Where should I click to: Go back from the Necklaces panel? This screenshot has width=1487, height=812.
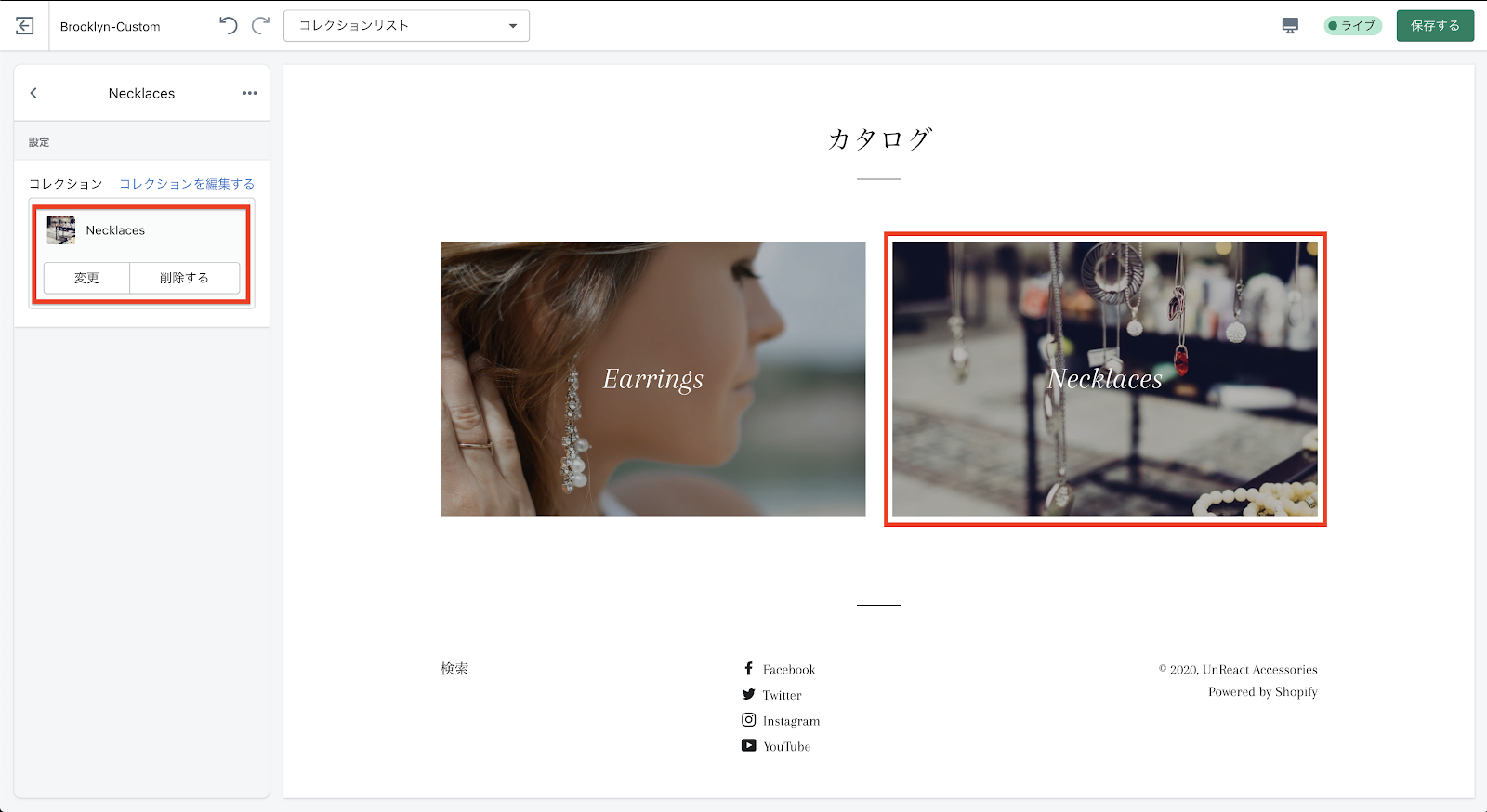point(33,93)
